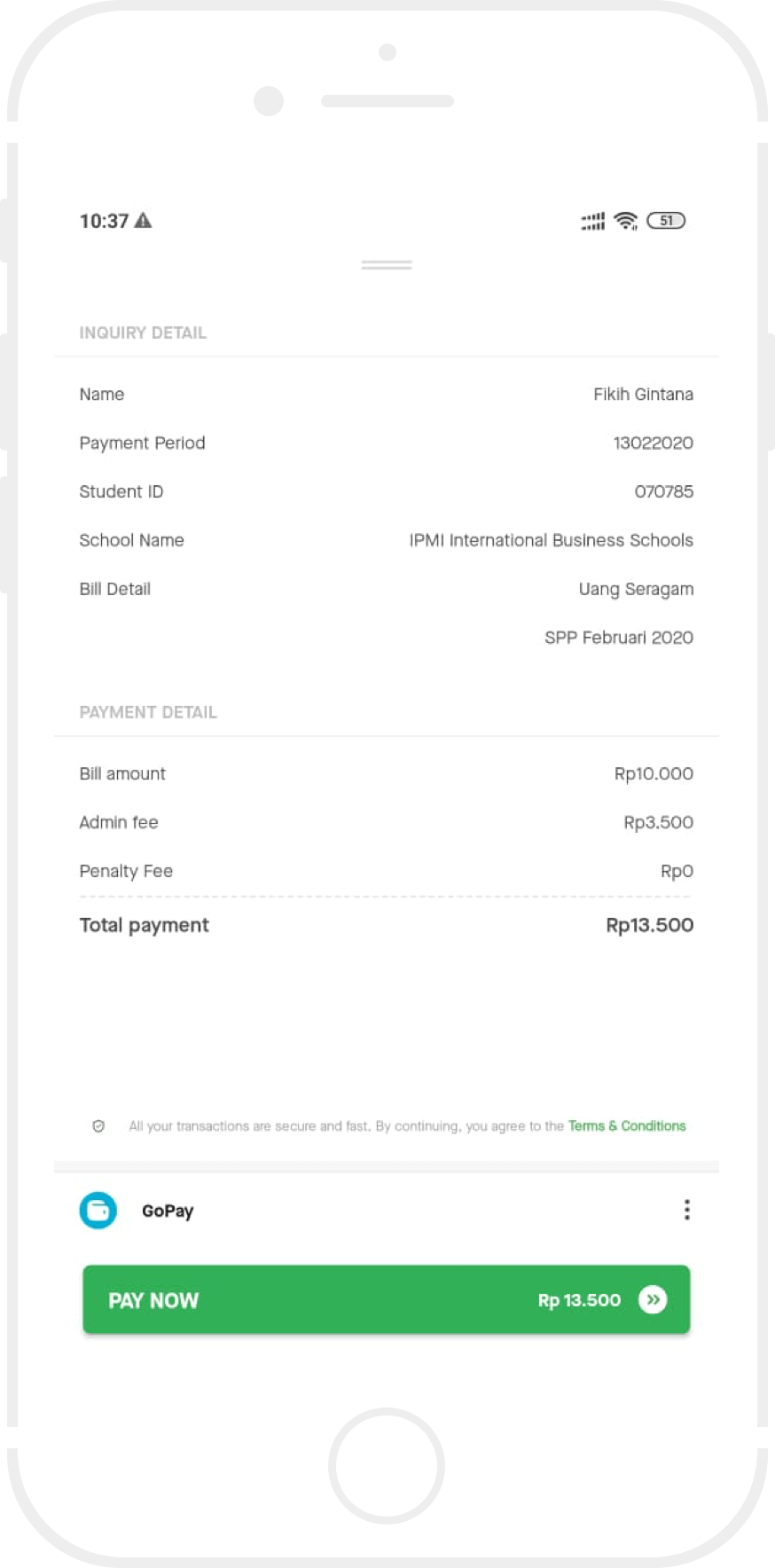Screen dimensions: 775x1568
Task: Click the double-chevron arrow on Pay Now
Action: point(653,1300)
